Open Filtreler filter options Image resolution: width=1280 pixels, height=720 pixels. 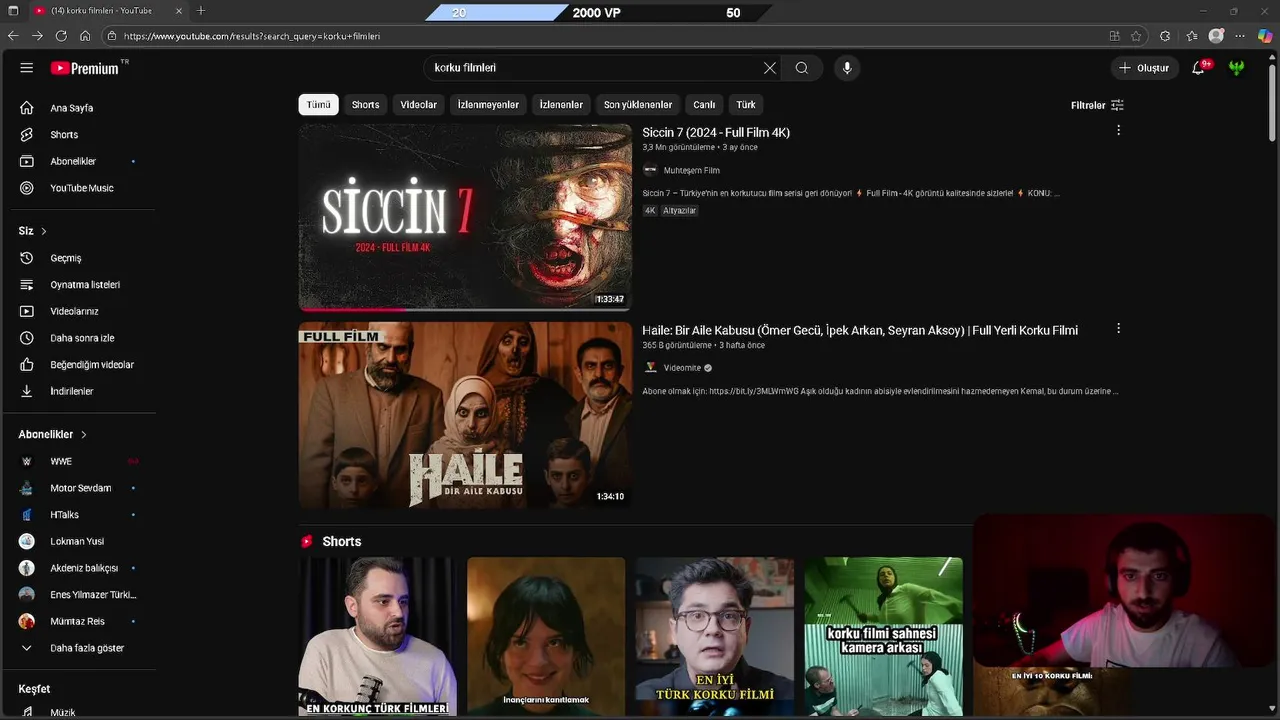tap(1097, 105)
